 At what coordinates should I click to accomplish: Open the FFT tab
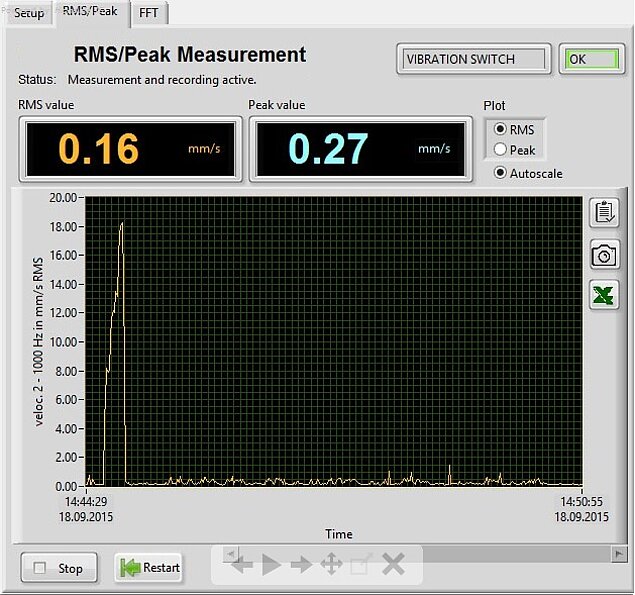click(x=148, y=13)
